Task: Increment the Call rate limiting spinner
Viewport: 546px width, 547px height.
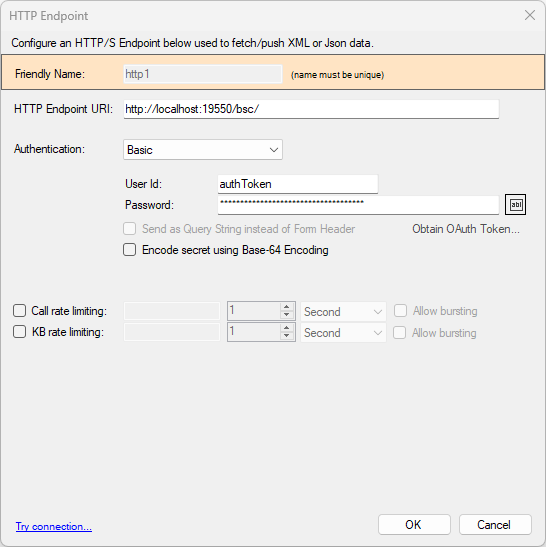Action: click(x=286, y=307)
